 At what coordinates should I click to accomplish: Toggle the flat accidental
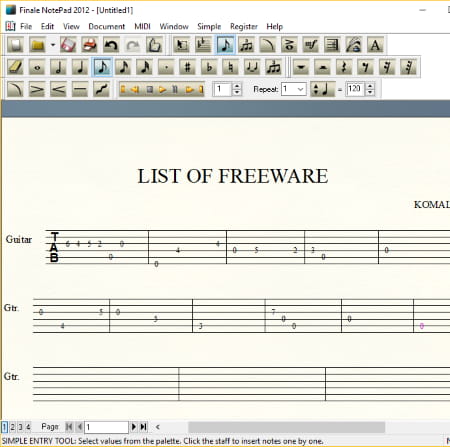click(x=209, y=67)
